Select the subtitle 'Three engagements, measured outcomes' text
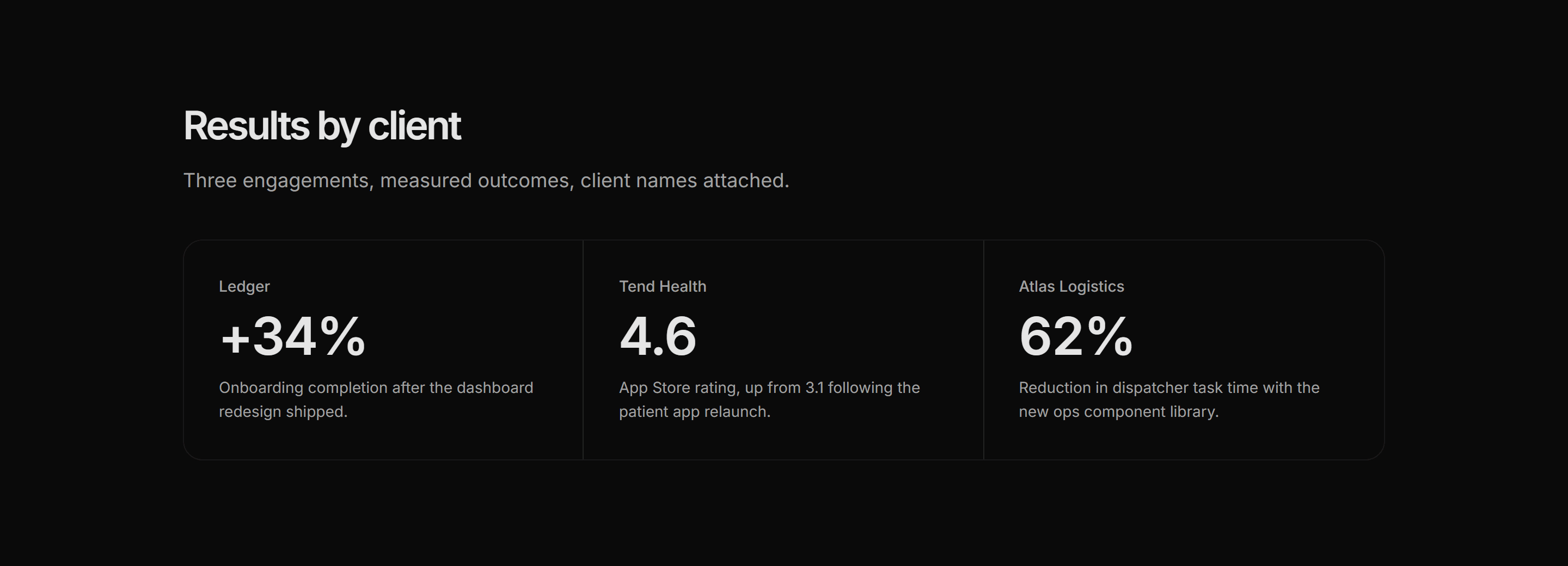Image resolution: width=1568 pixels, height=566 pixels. 486,181
